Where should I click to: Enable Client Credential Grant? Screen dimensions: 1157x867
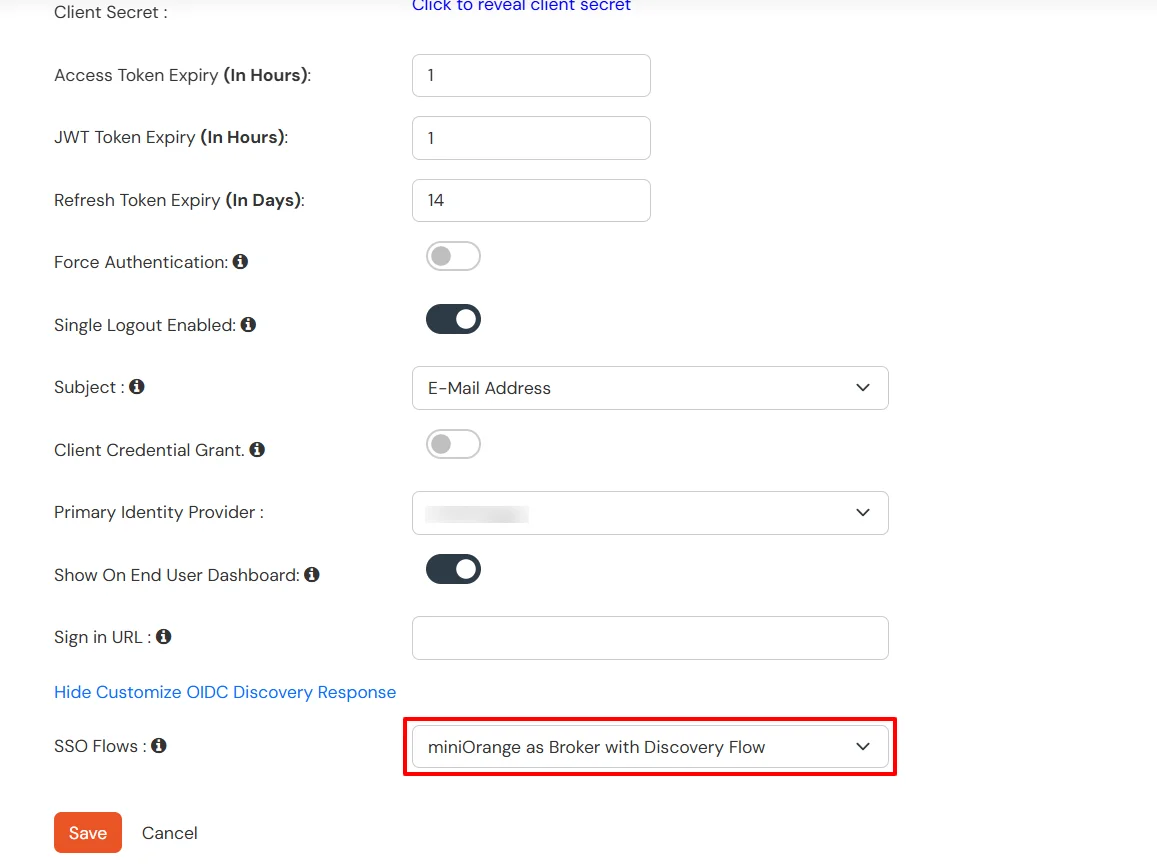pos(453,444)
